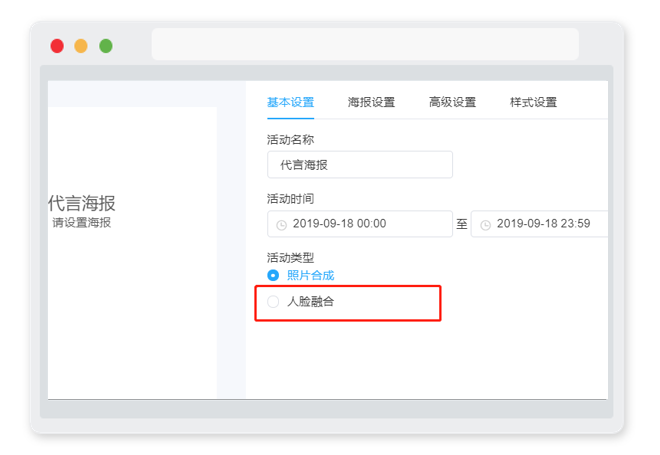Open the 高级设置 tab

(452, 102)
